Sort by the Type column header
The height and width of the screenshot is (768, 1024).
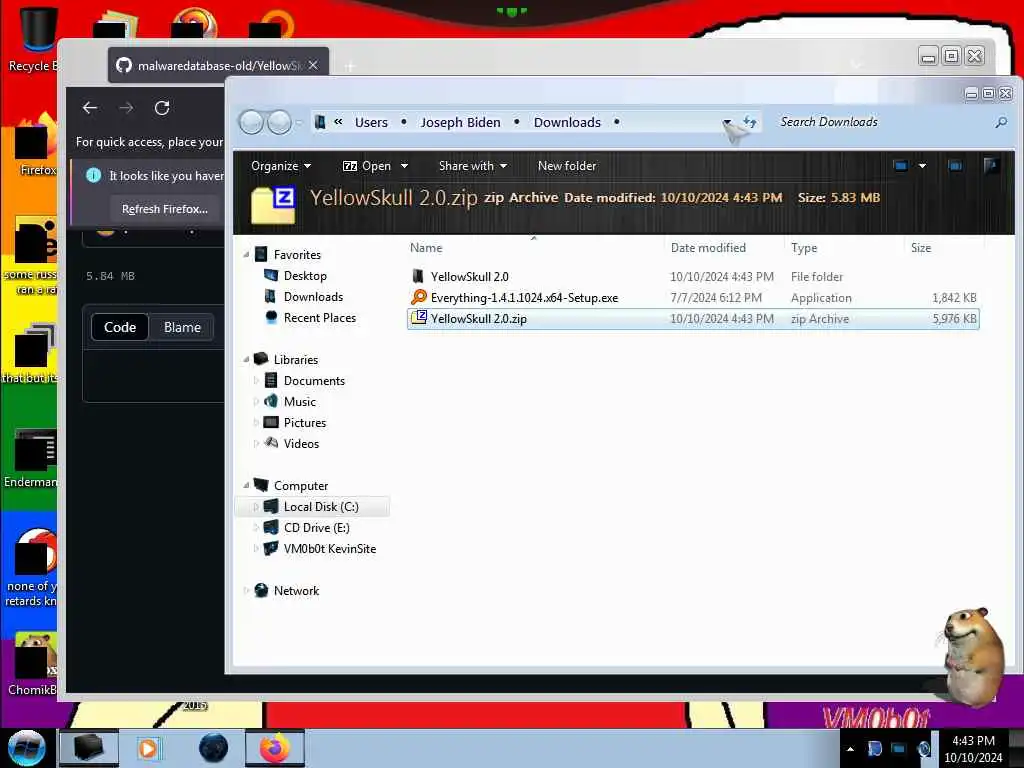click(844, 248)
